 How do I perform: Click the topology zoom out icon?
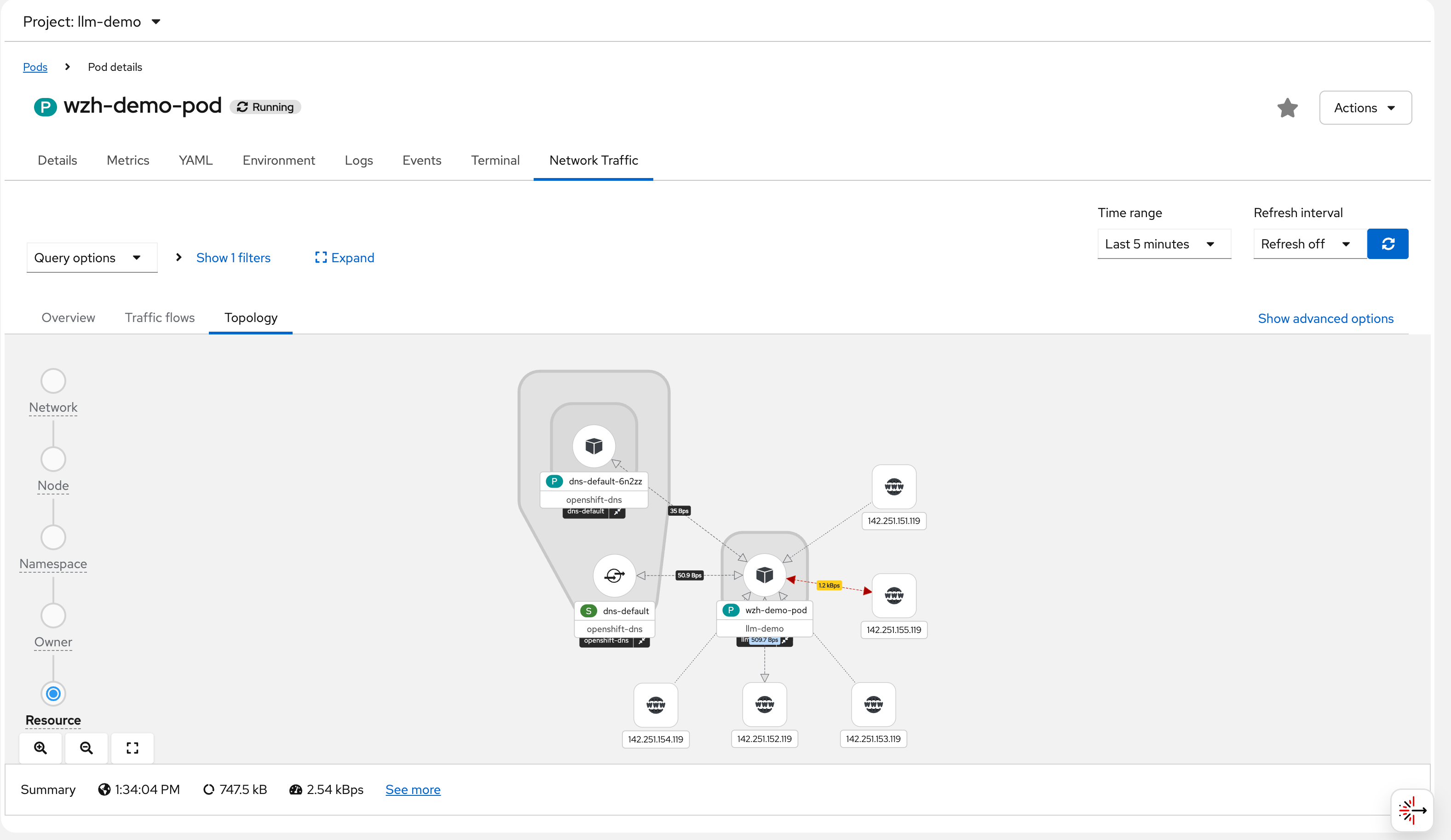click(86, 748)
